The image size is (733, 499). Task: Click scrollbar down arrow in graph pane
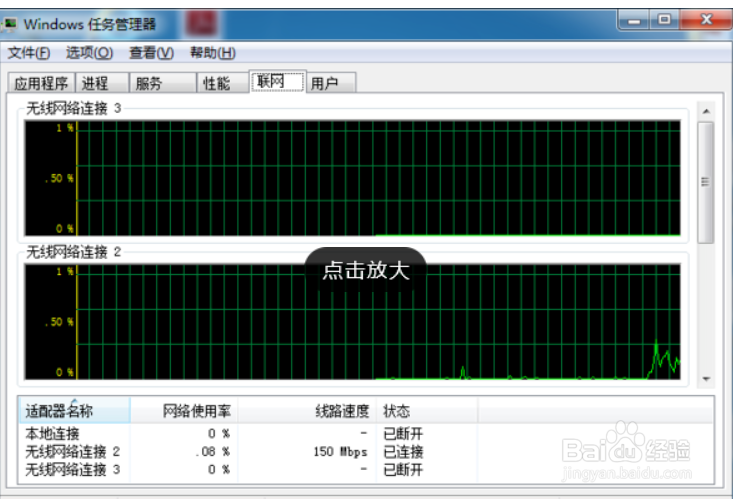pos(706,379)
